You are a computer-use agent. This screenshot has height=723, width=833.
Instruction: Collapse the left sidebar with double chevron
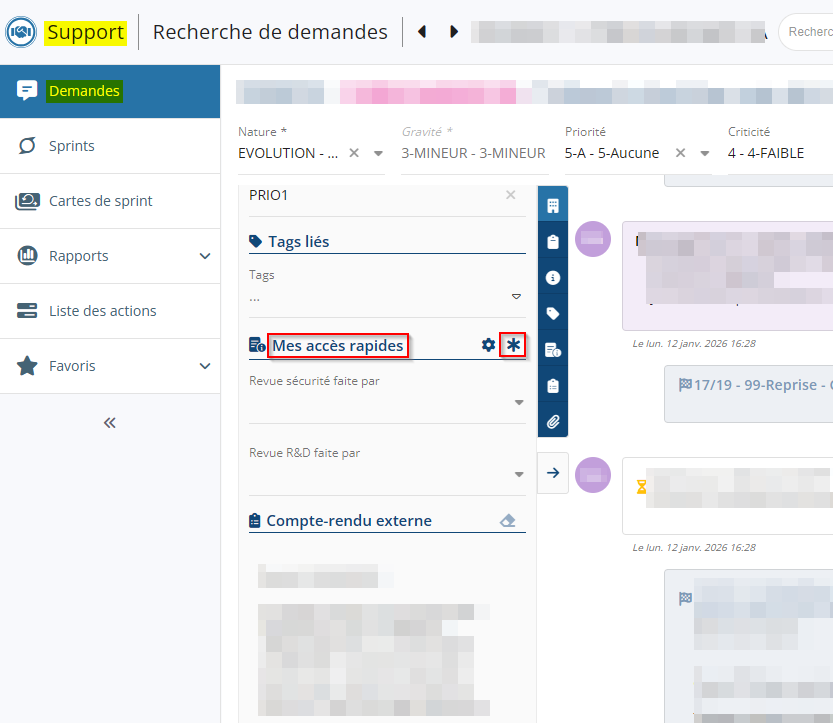click(x=110, y=423)
